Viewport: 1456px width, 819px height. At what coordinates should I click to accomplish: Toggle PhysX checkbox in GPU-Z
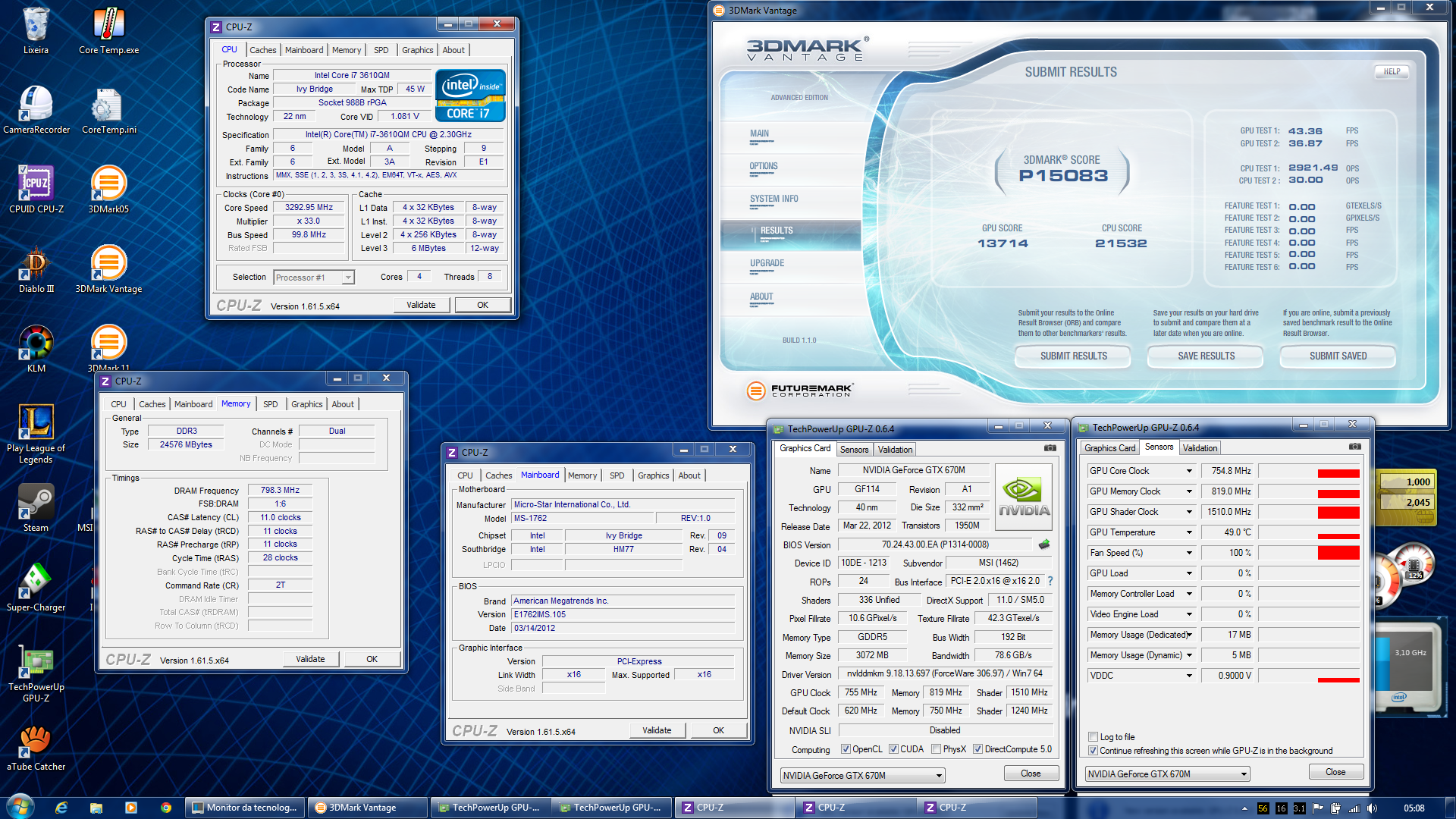[937, 749]
